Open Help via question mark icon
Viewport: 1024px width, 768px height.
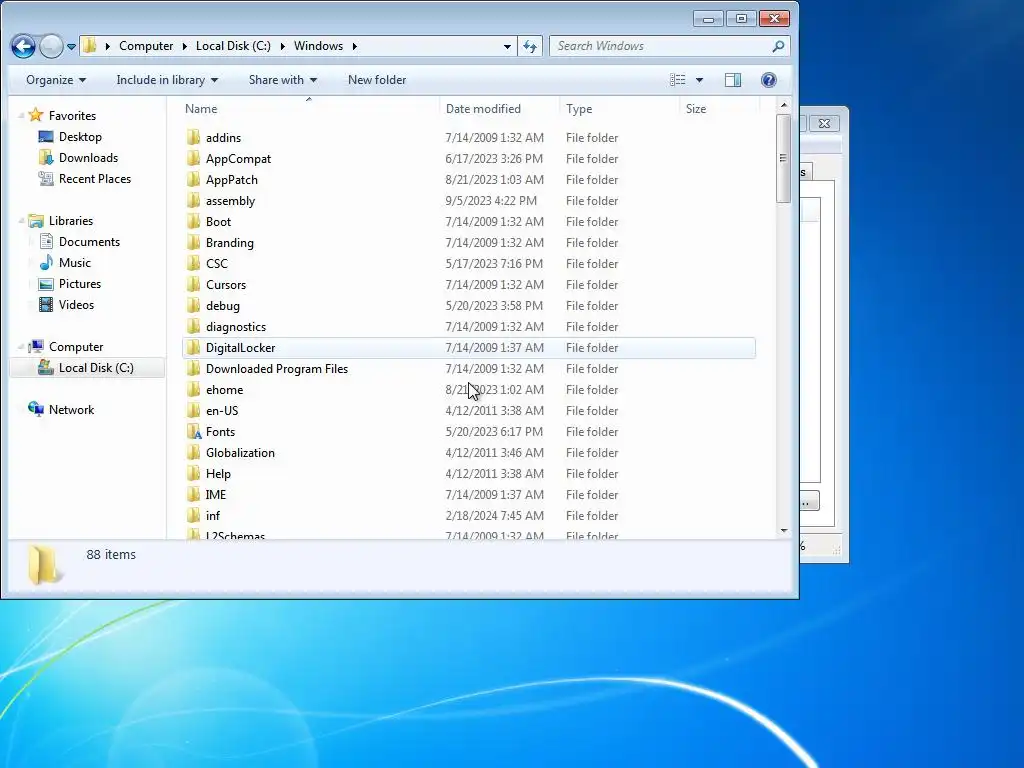(x=769, y=80)
